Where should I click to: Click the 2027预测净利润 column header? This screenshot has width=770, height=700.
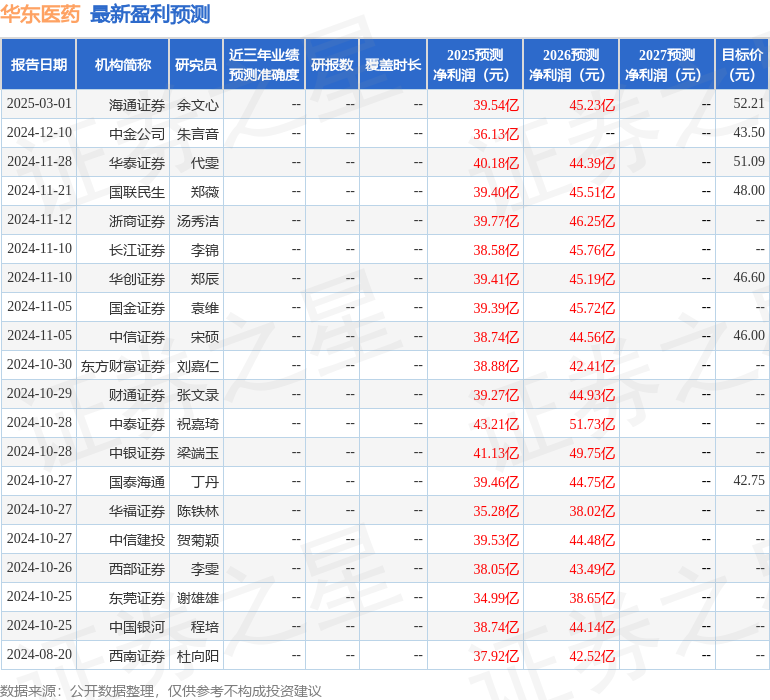coord(667,64)
